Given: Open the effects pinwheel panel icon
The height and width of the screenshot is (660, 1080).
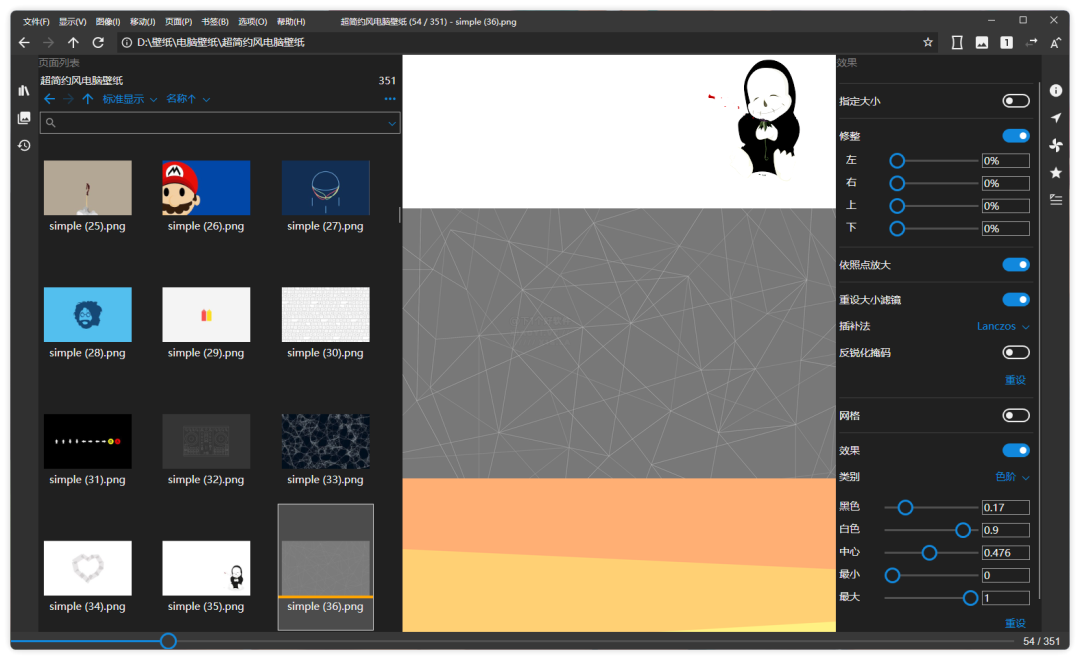Looking at the screenshot, I should pos(1055,146).
